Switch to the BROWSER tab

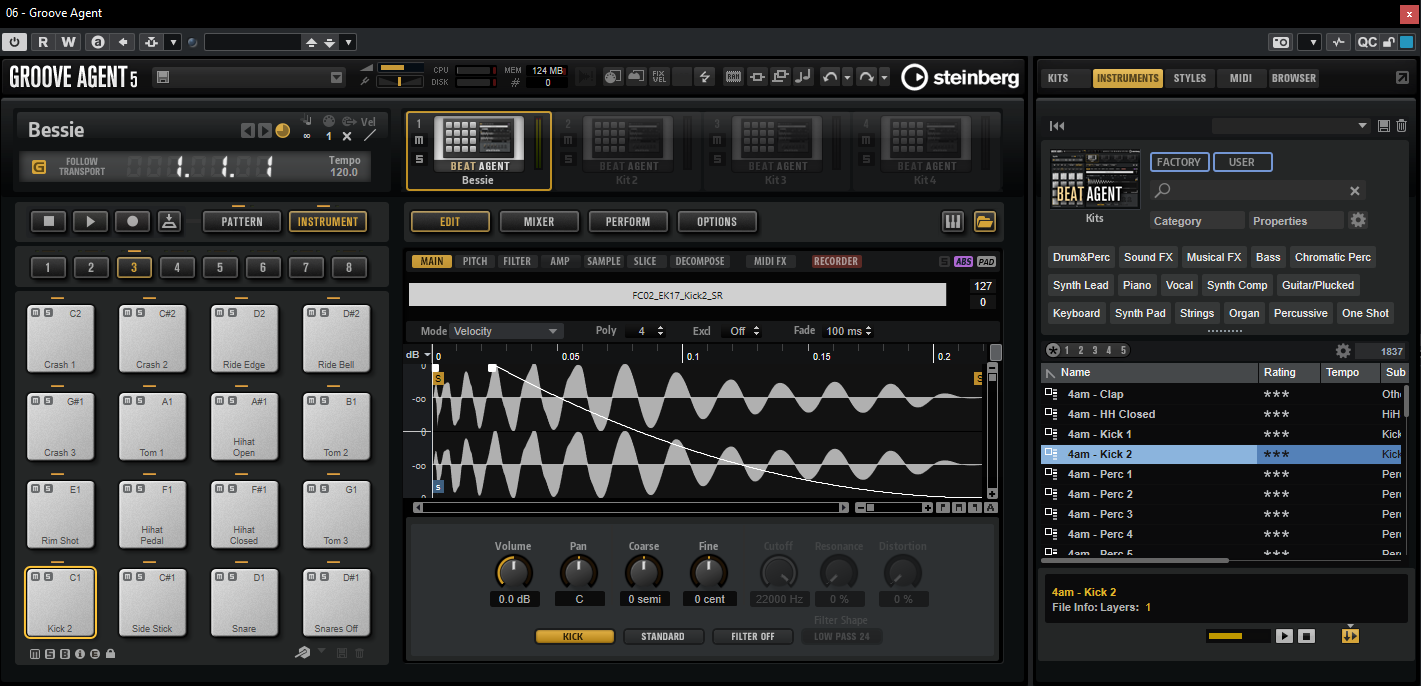pyautogui.click(x=1294, y=78)
